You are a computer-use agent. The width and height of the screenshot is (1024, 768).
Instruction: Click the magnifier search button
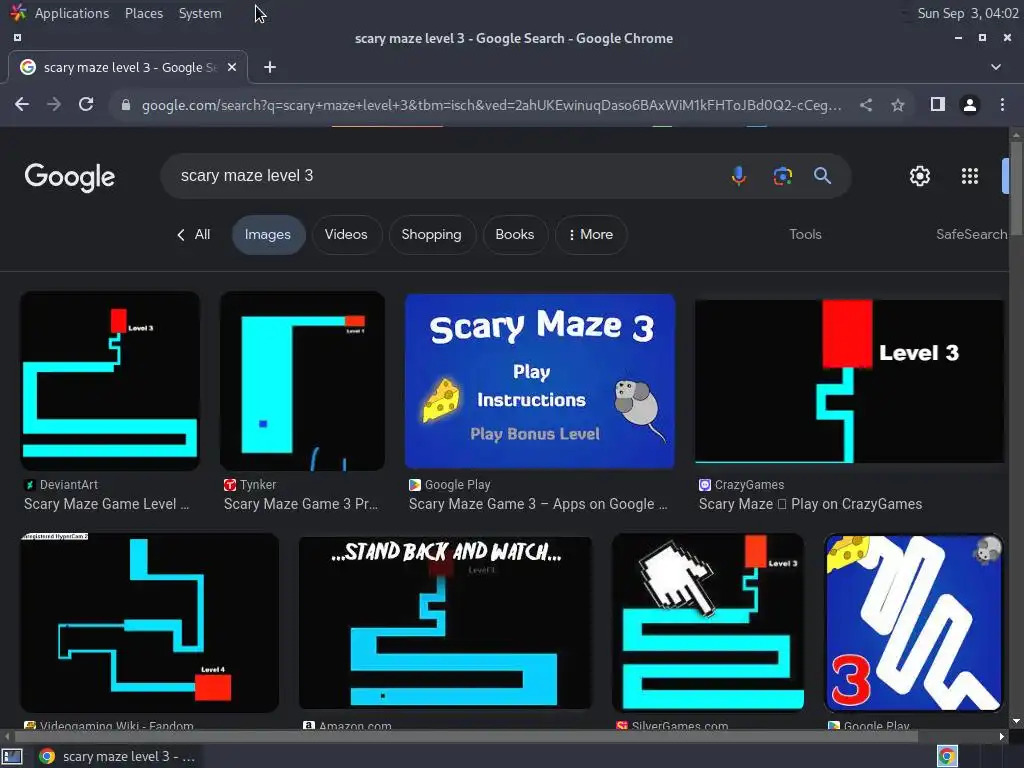(x=822, y=176)
